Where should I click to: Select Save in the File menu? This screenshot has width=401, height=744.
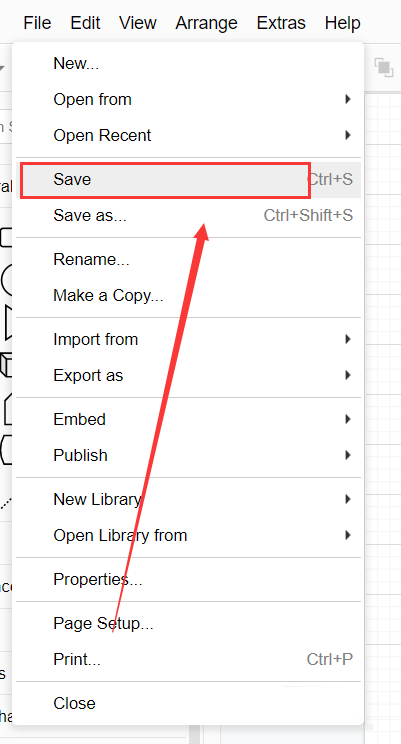(188, 180)
